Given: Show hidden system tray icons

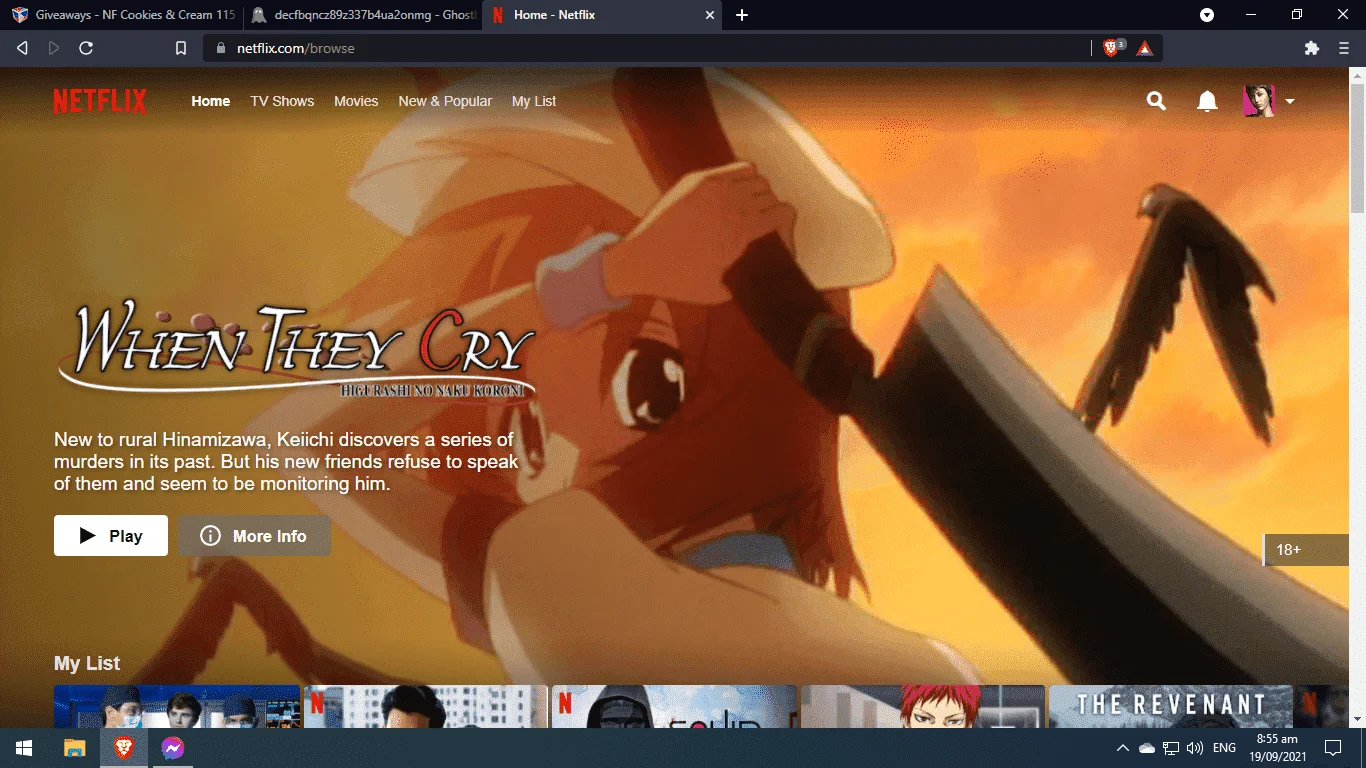Looking at the screenshot, I should [1123, 748].
